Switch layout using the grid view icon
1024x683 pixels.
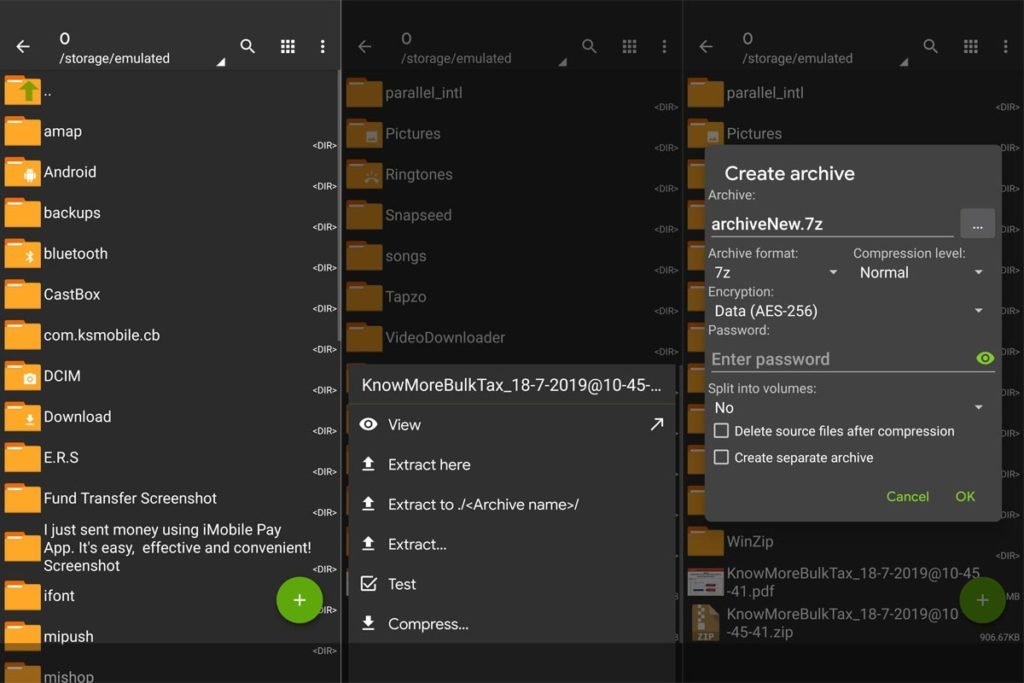[288, 46]
